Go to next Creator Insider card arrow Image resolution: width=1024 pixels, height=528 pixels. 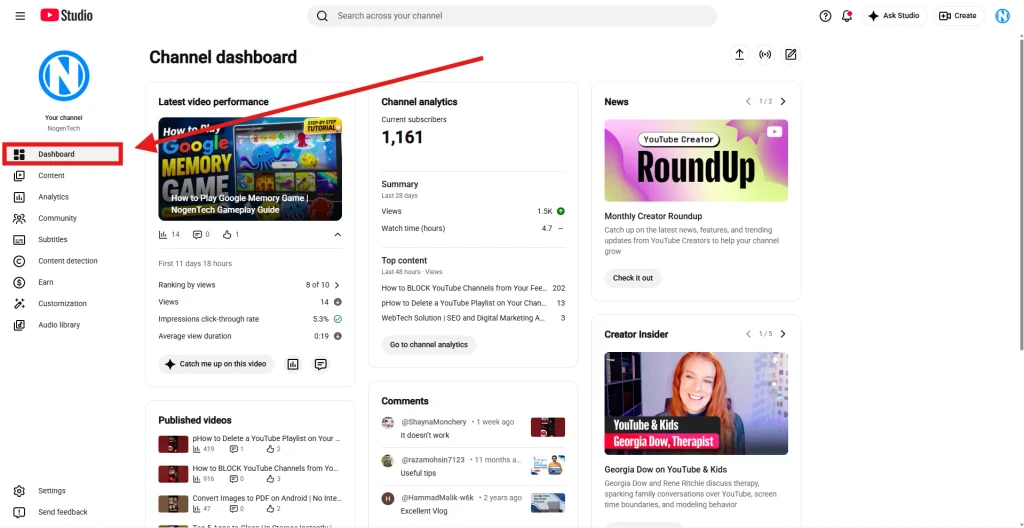783,334
